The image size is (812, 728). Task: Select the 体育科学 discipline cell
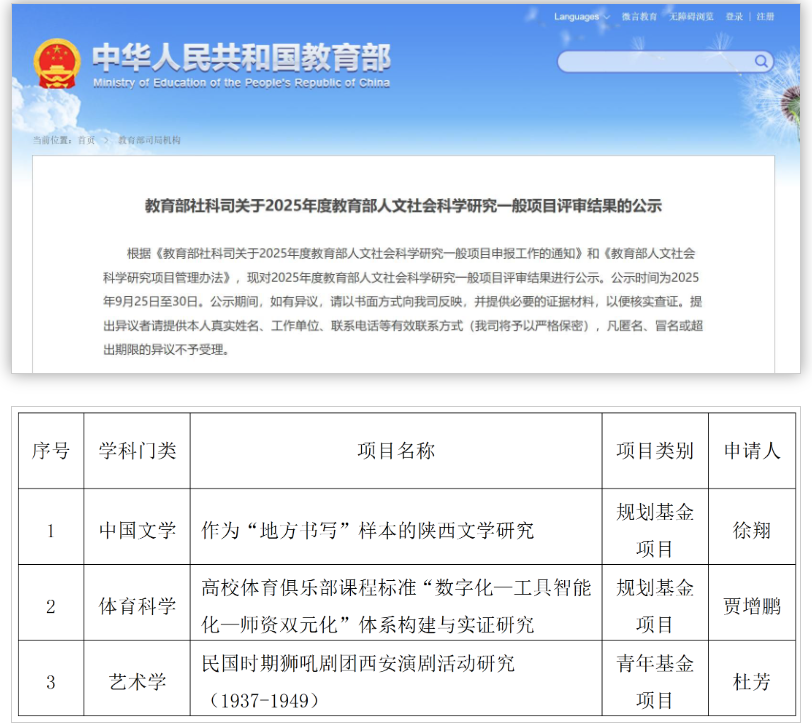pyautogui.click(x=137, y=603)
